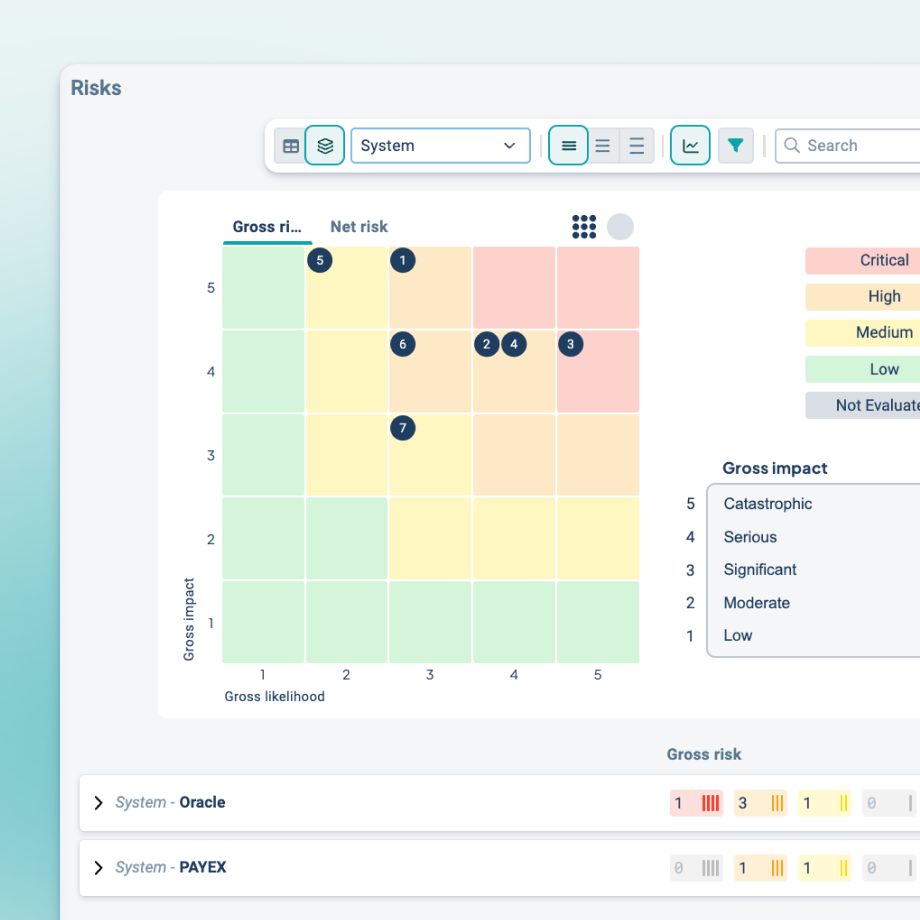Click Oracle's critical risk count badge
Image resolution: width=920 pixels, height=920 pixels.
point(696,803)
